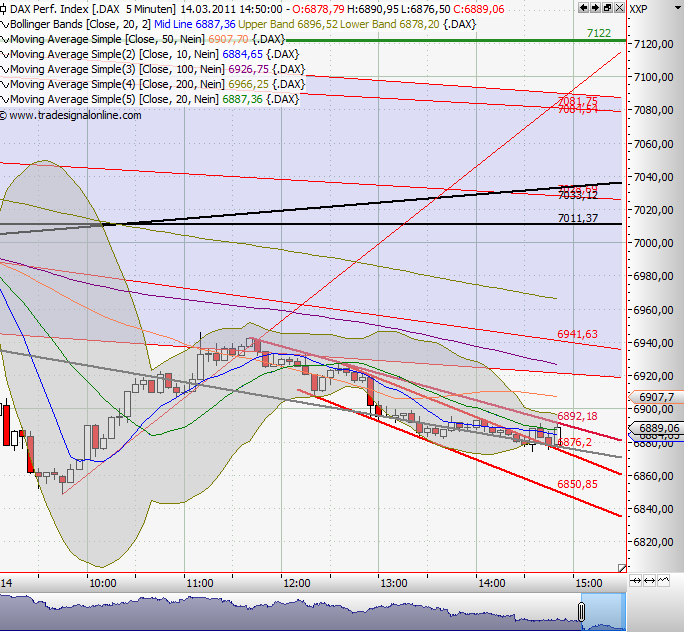Click wave icon beside Moving Average Simple(3)
This screenshot has width=684, height=632.
tap(5, 69)
